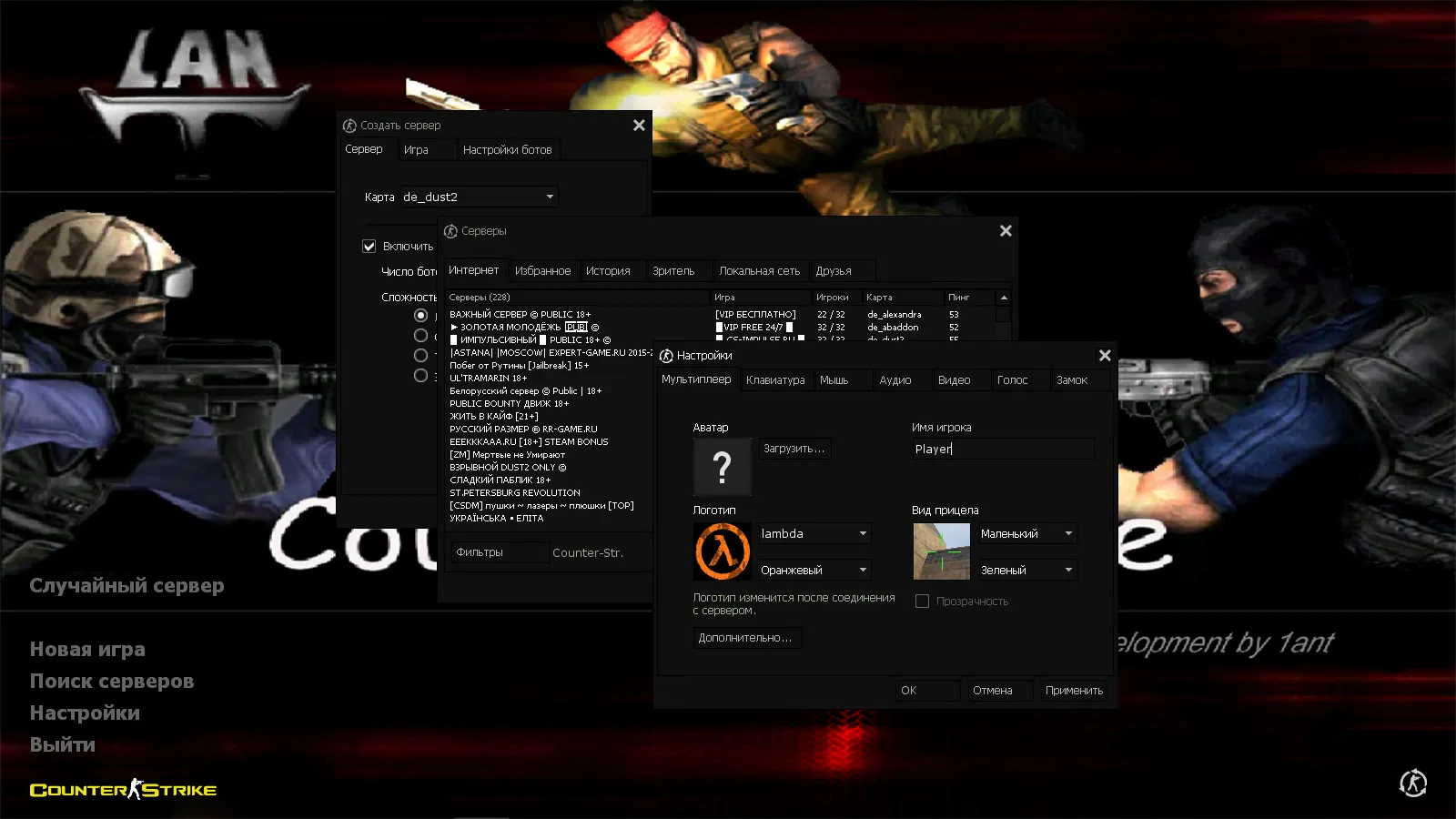Enable the Прозрачность checkbox
The height and width of the screenshot is (819, 1456).
pyautogui.click(x=922, y=602)
